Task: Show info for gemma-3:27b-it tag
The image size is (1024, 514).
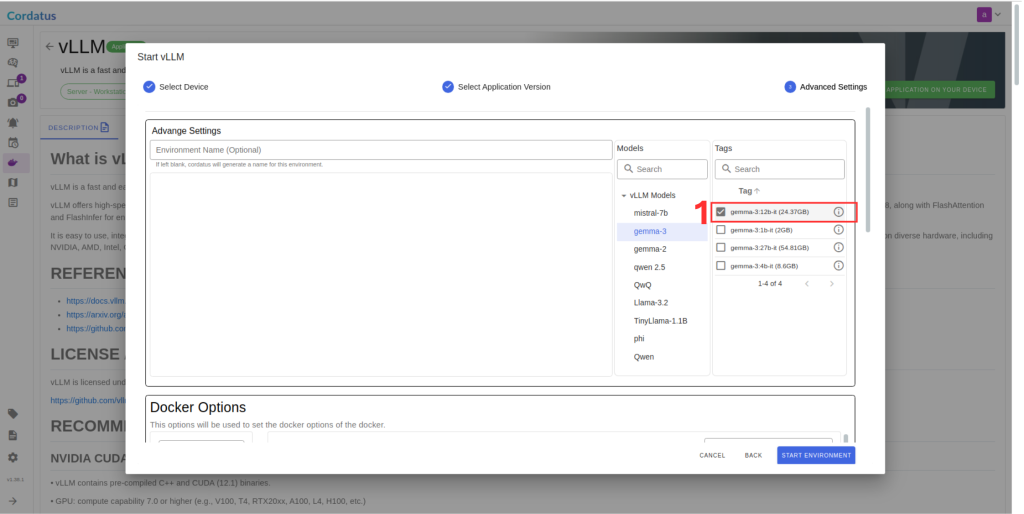Action: pyautogui.click(x=839, y=248)
